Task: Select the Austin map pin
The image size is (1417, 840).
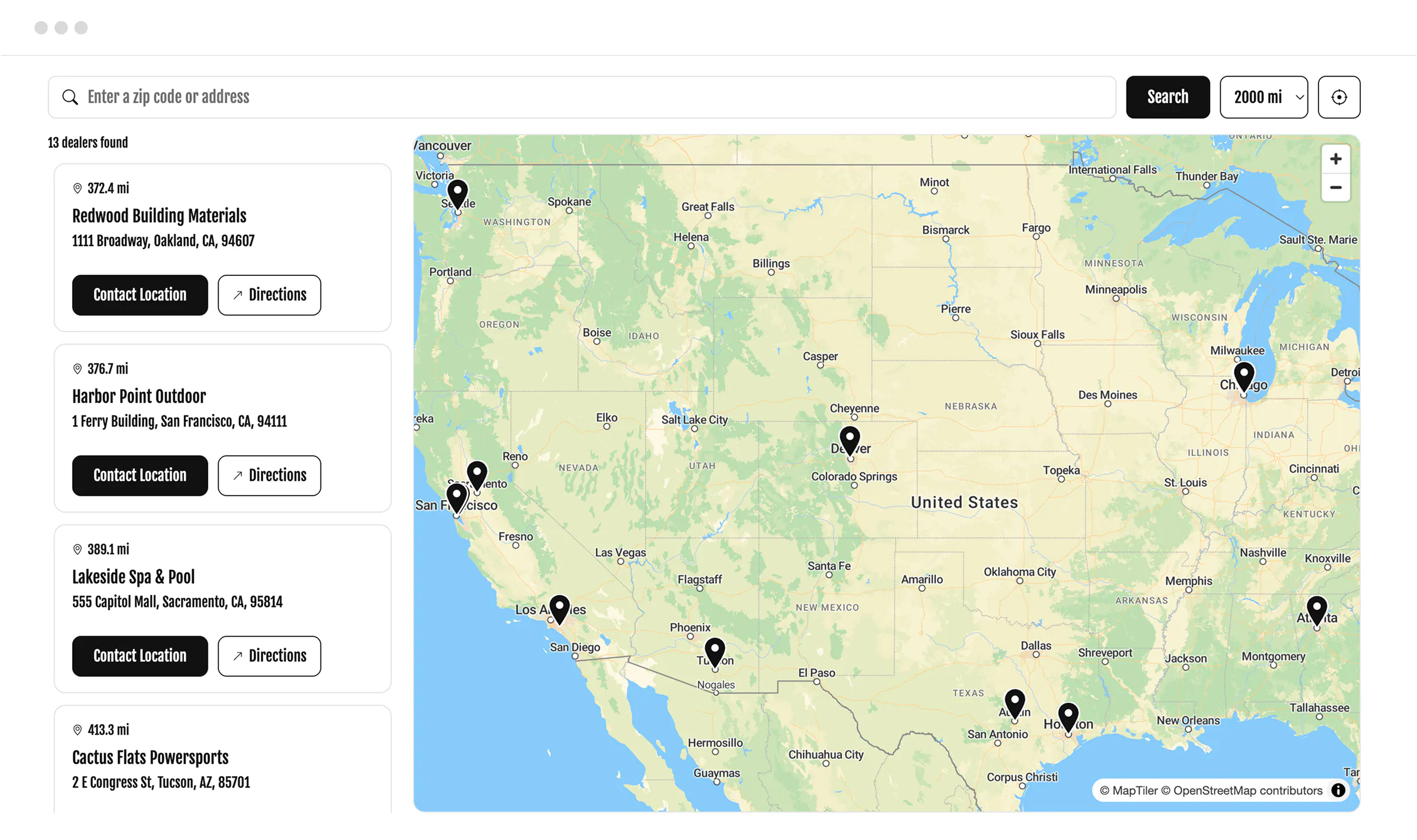Action: (x=1014, y=704)
